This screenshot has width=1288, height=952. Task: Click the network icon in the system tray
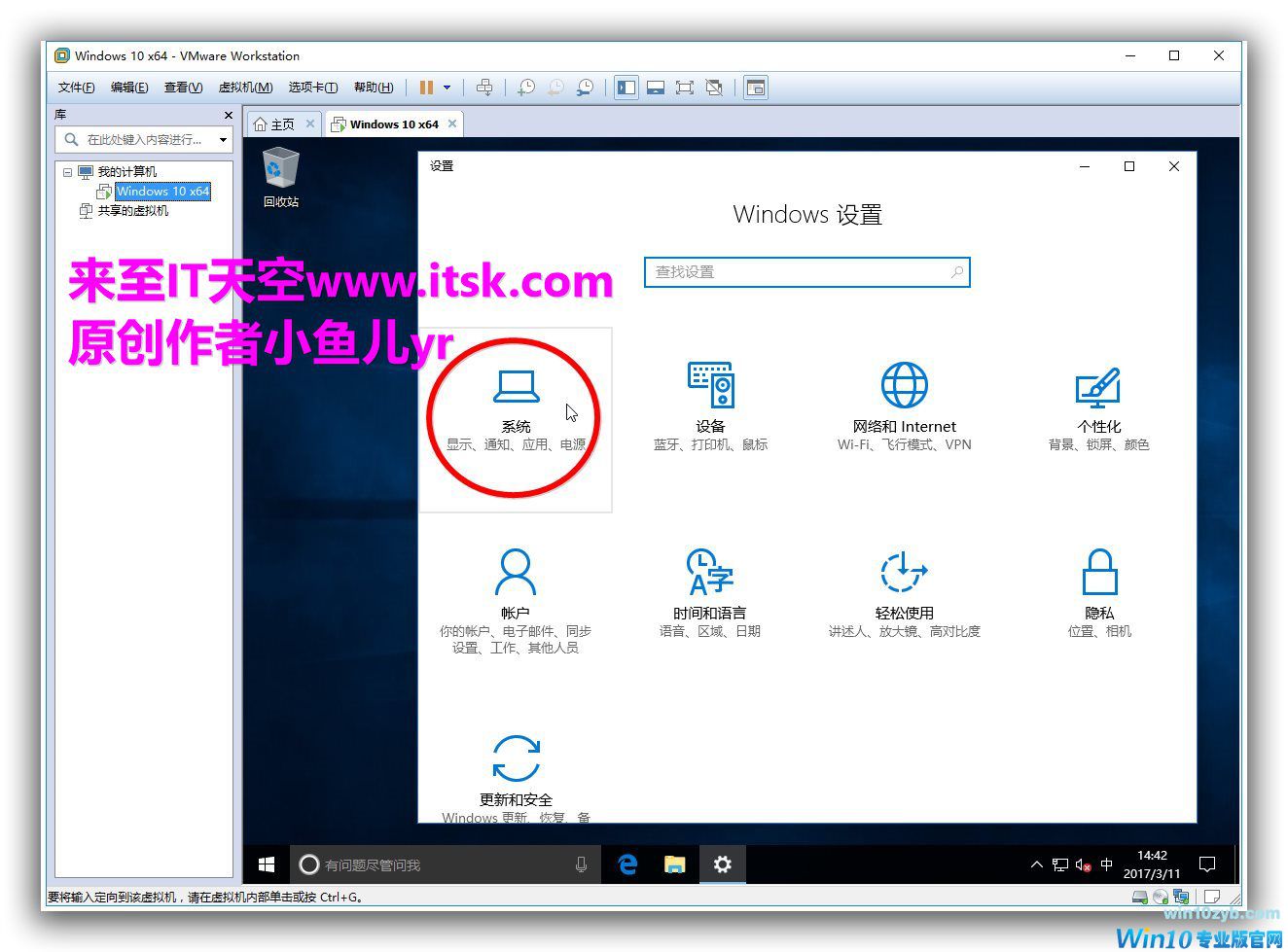1059,864
